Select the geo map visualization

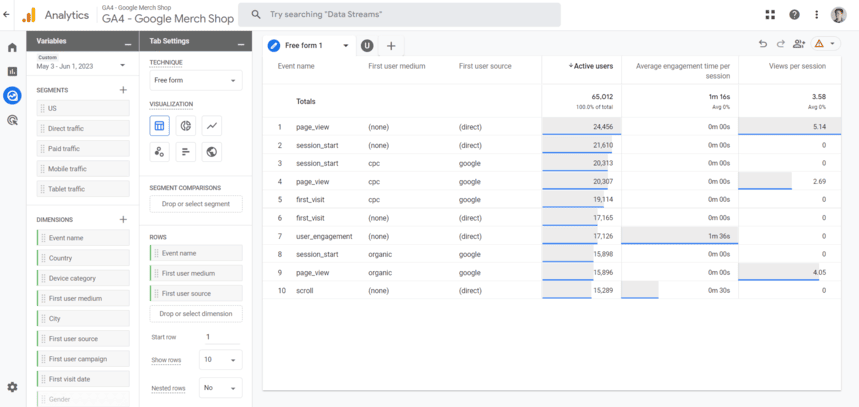click(211, 152)
